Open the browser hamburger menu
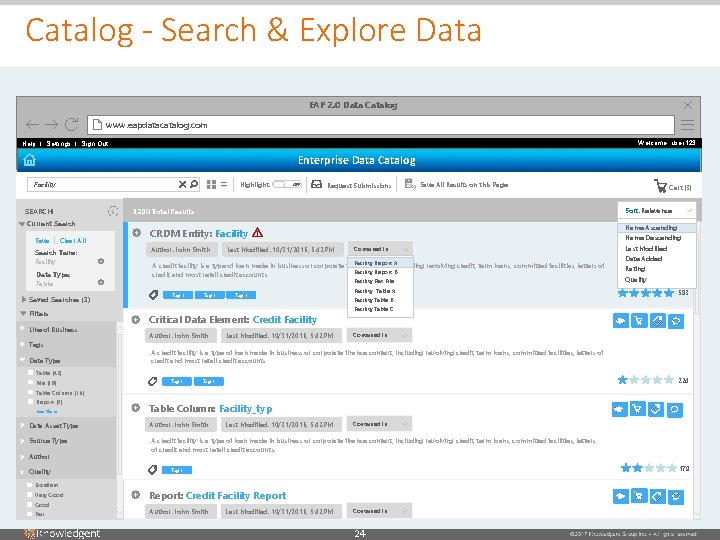Screen dimensions: 720x540 click(x=687, y=124)
